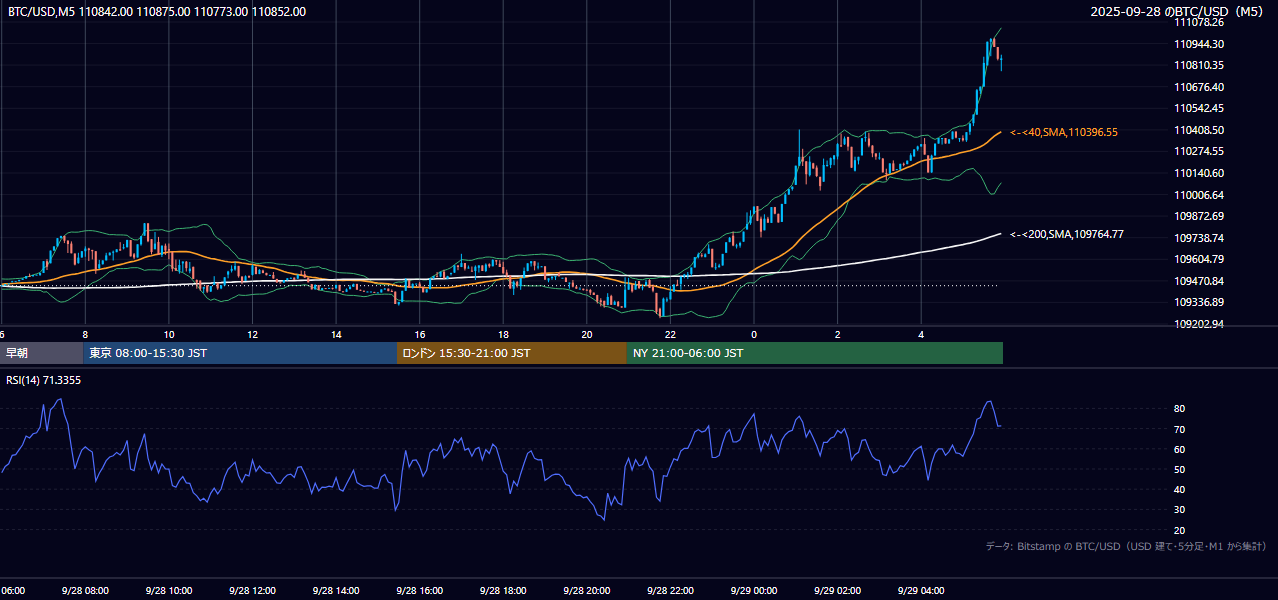Image resolution: width=1278 pixels, height=600 pixels.
Task: Click the RSI axis level 70
Action: coord(1180,429)
